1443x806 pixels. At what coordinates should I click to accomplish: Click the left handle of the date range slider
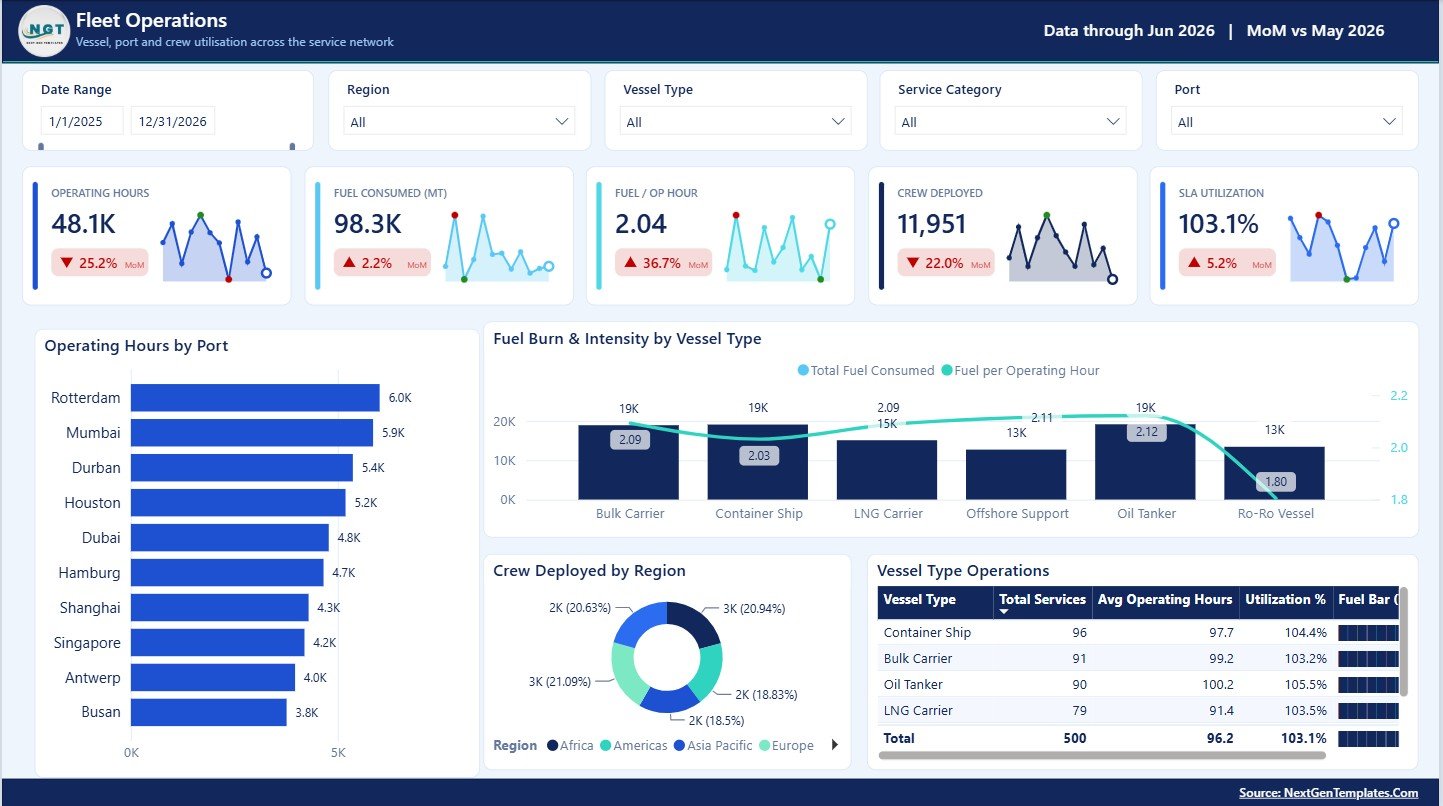pos(41,147)
